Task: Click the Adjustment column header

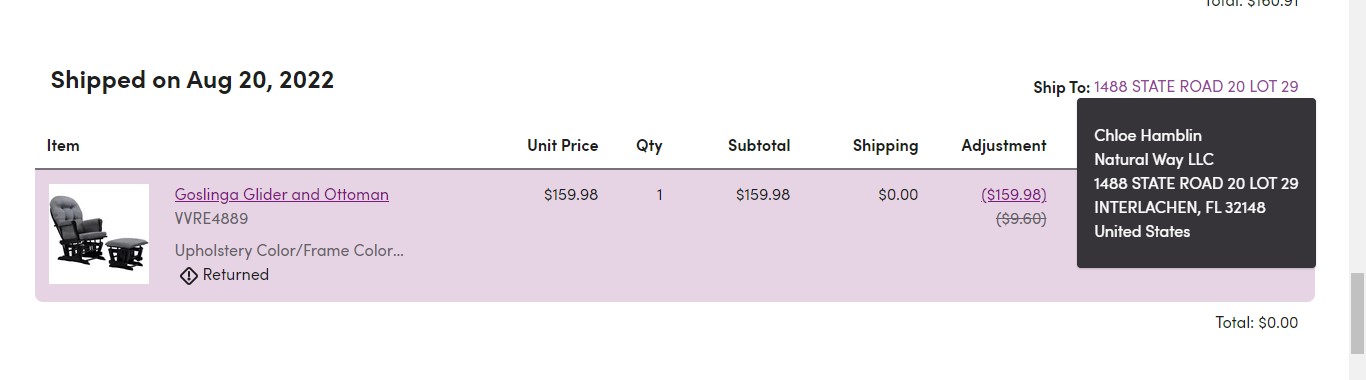Action: [1004, 146]
